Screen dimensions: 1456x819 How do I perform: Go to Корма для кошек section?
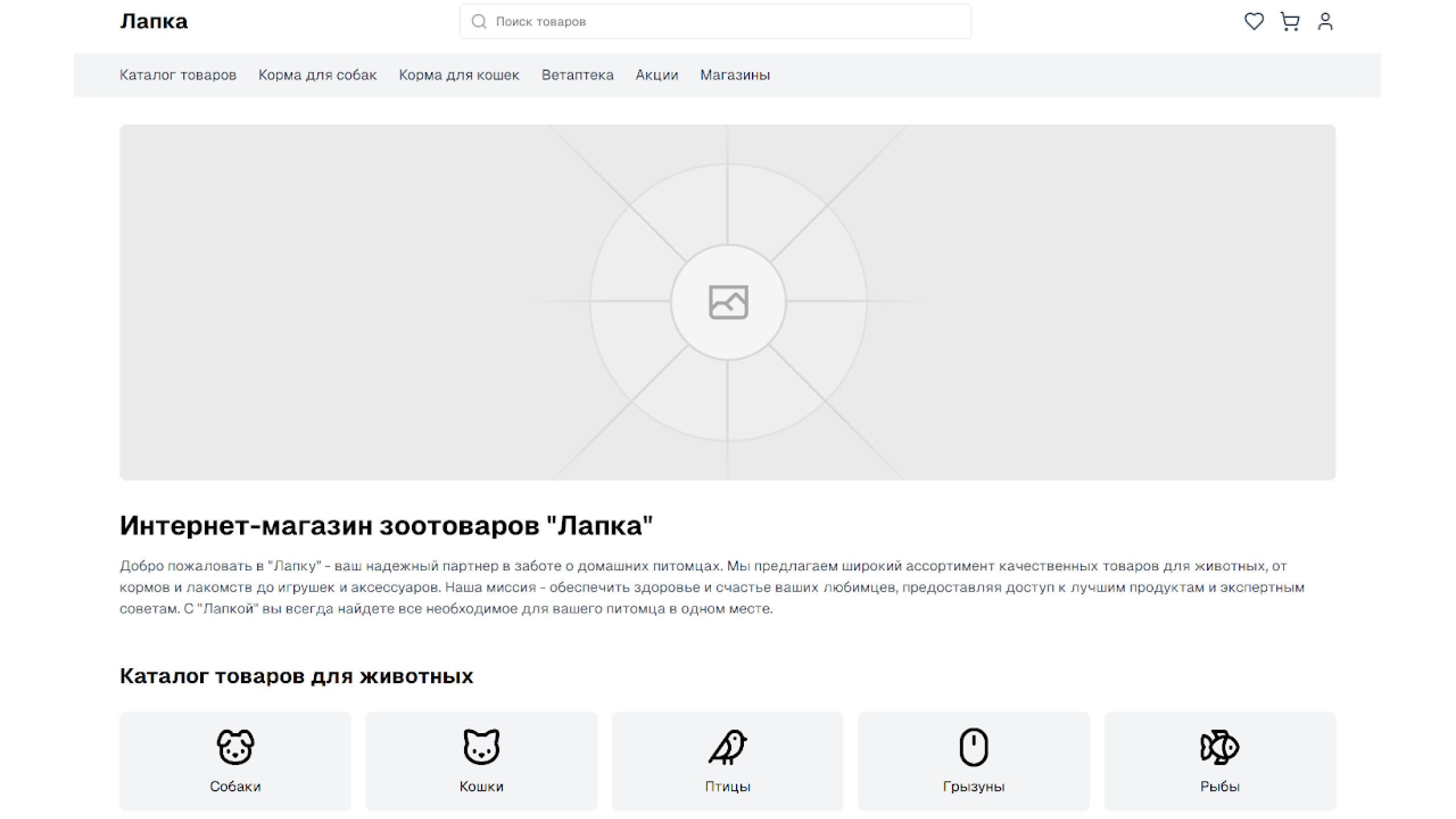click(x=459, y=75)
